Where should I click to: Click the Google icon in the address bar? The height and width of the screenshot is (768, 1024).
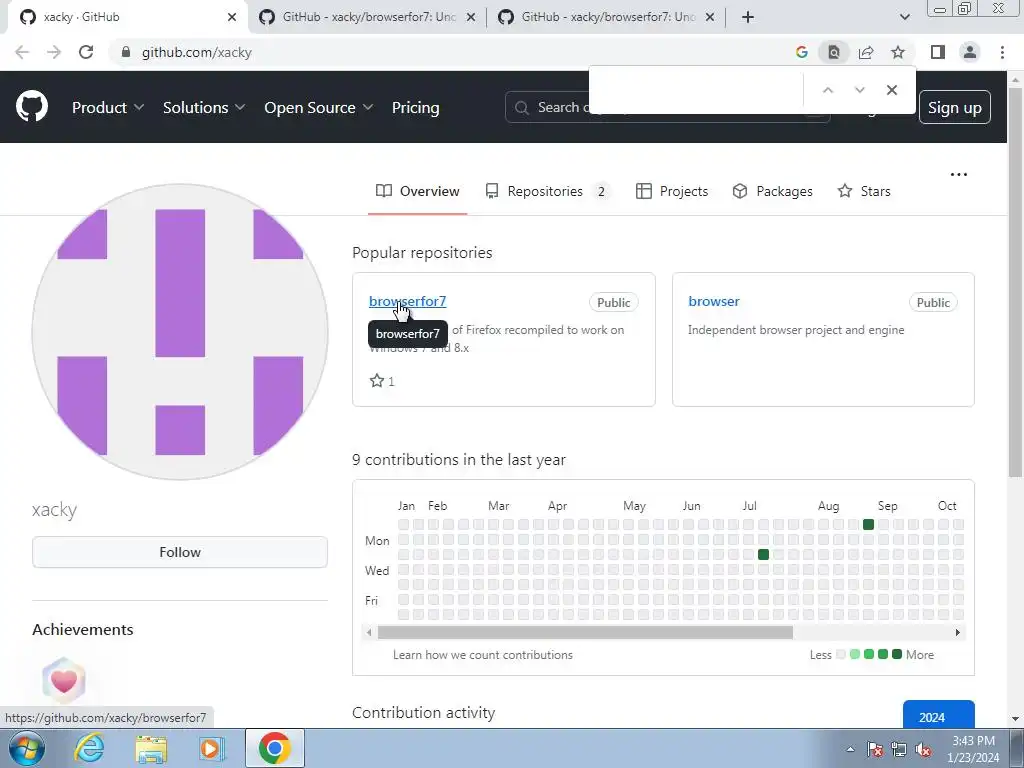802,52
